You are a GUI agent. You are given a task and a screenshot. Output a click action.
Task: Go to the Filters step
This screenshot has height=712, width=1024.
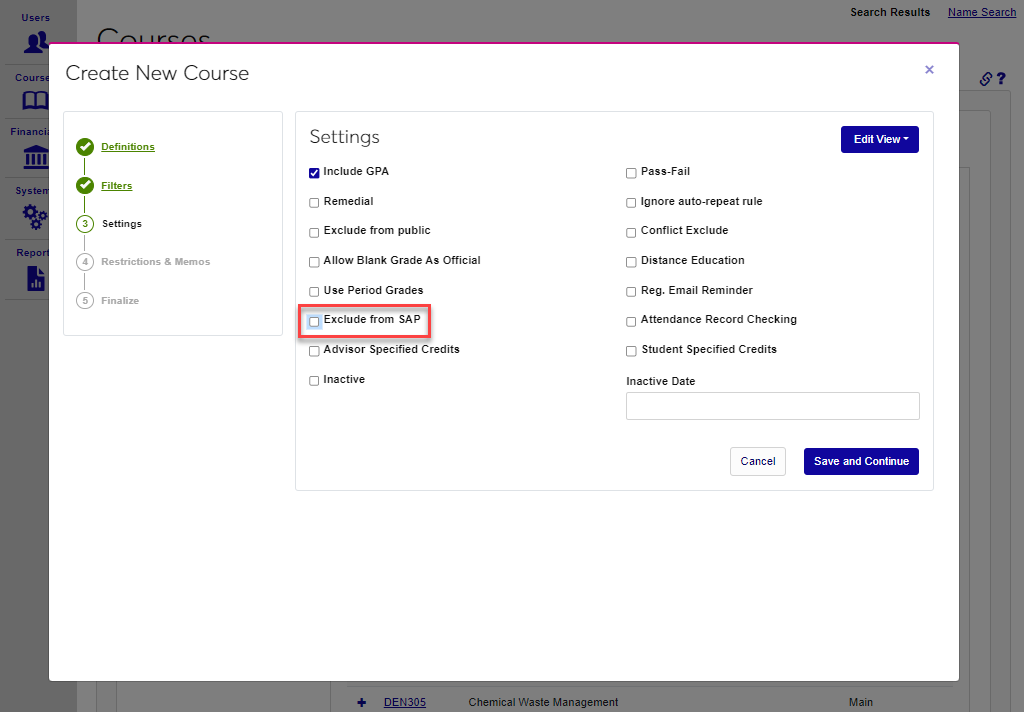tap(116, 186)
